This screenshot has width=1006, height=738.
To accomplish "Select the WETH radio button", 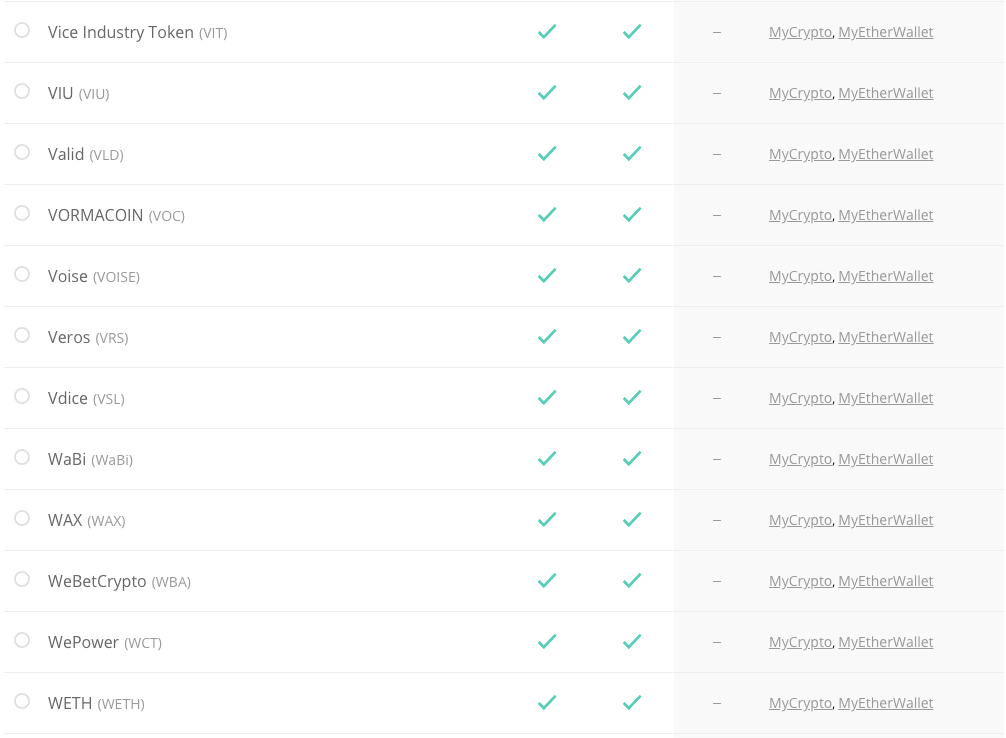I will coord(22,701).
